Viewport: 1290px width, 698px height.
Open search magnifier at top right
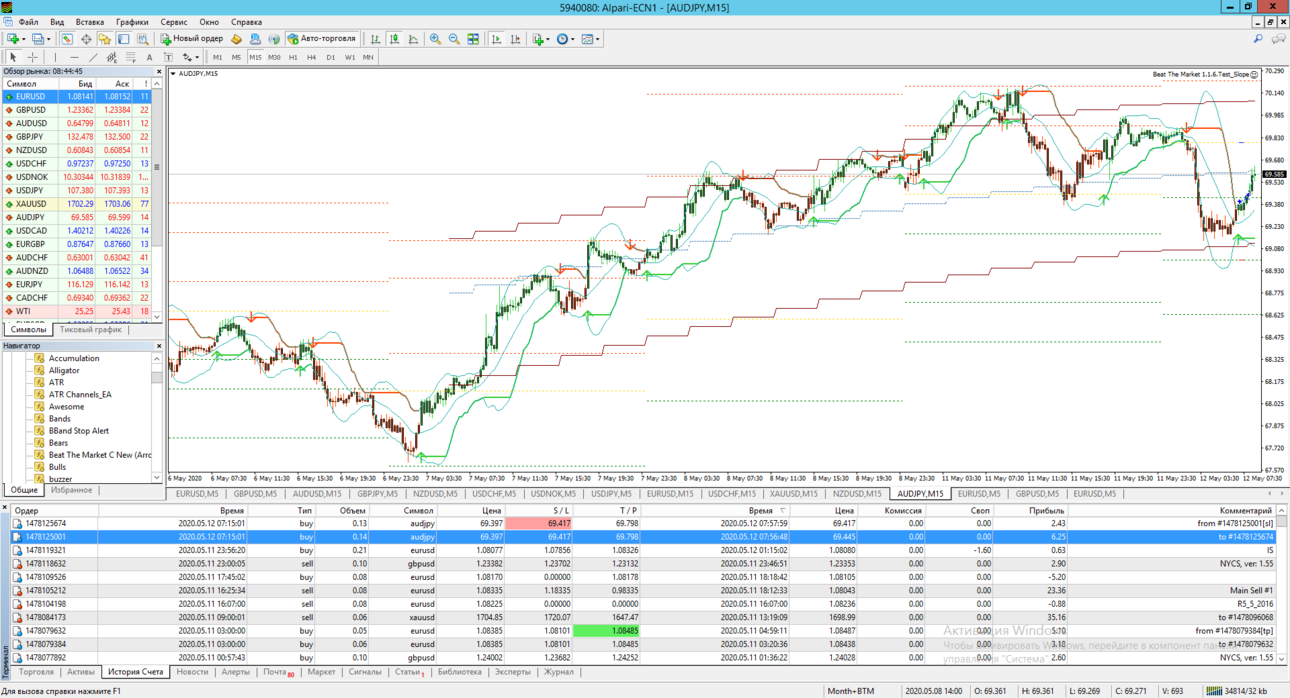coord(1258,39)
